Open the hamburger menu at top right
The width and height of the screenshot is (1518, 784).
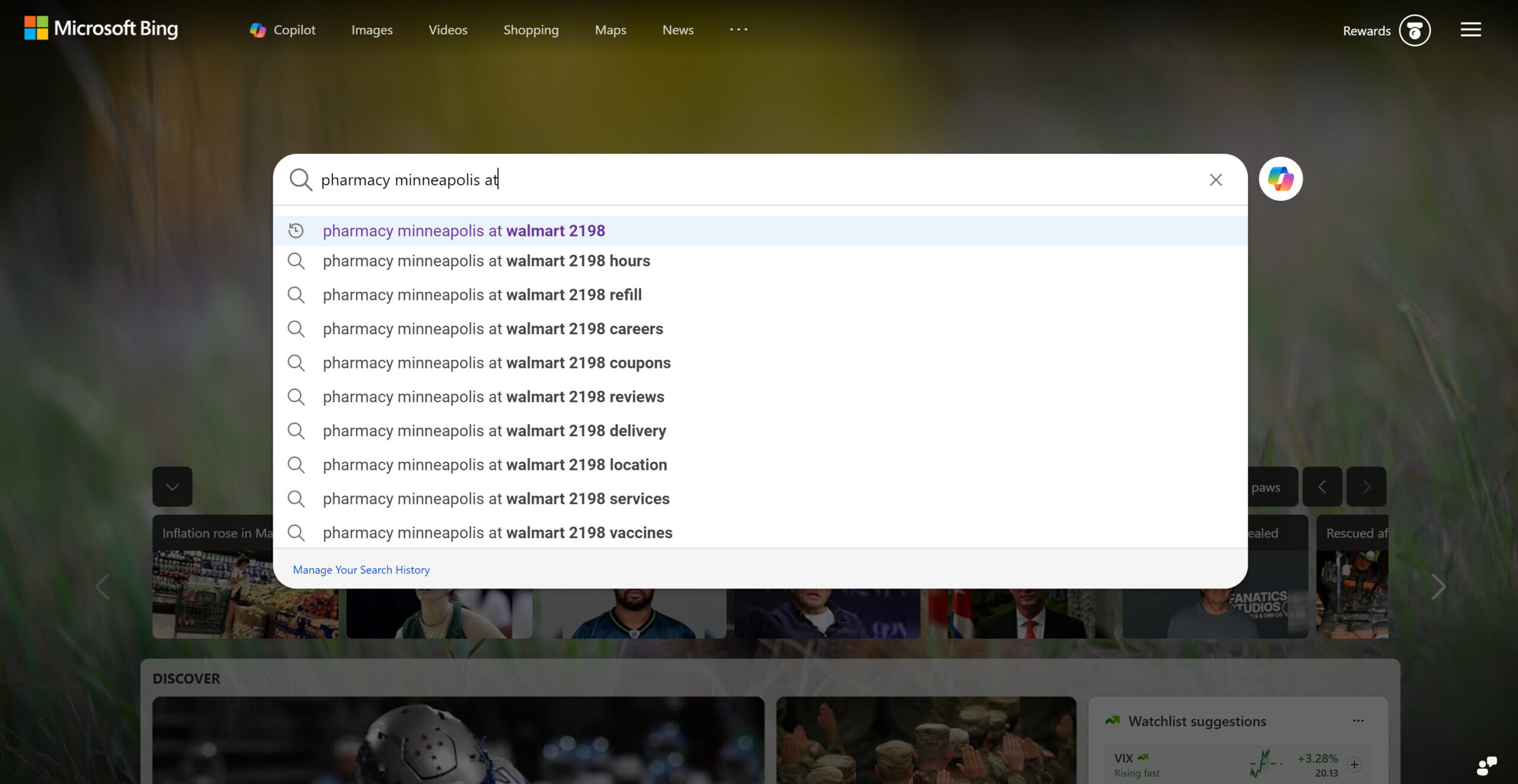click(1470, 29)
